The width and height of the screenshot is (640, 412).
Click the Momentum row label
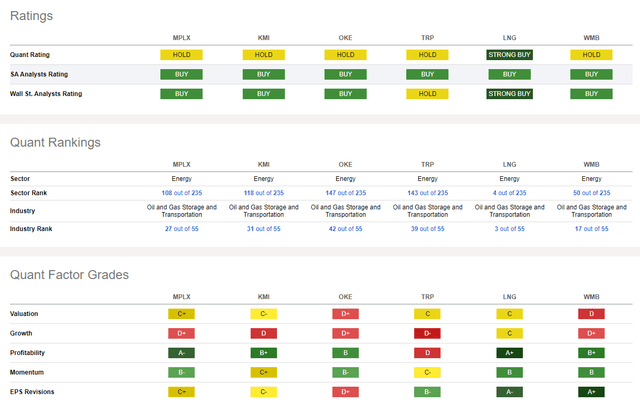pos(27,372)
